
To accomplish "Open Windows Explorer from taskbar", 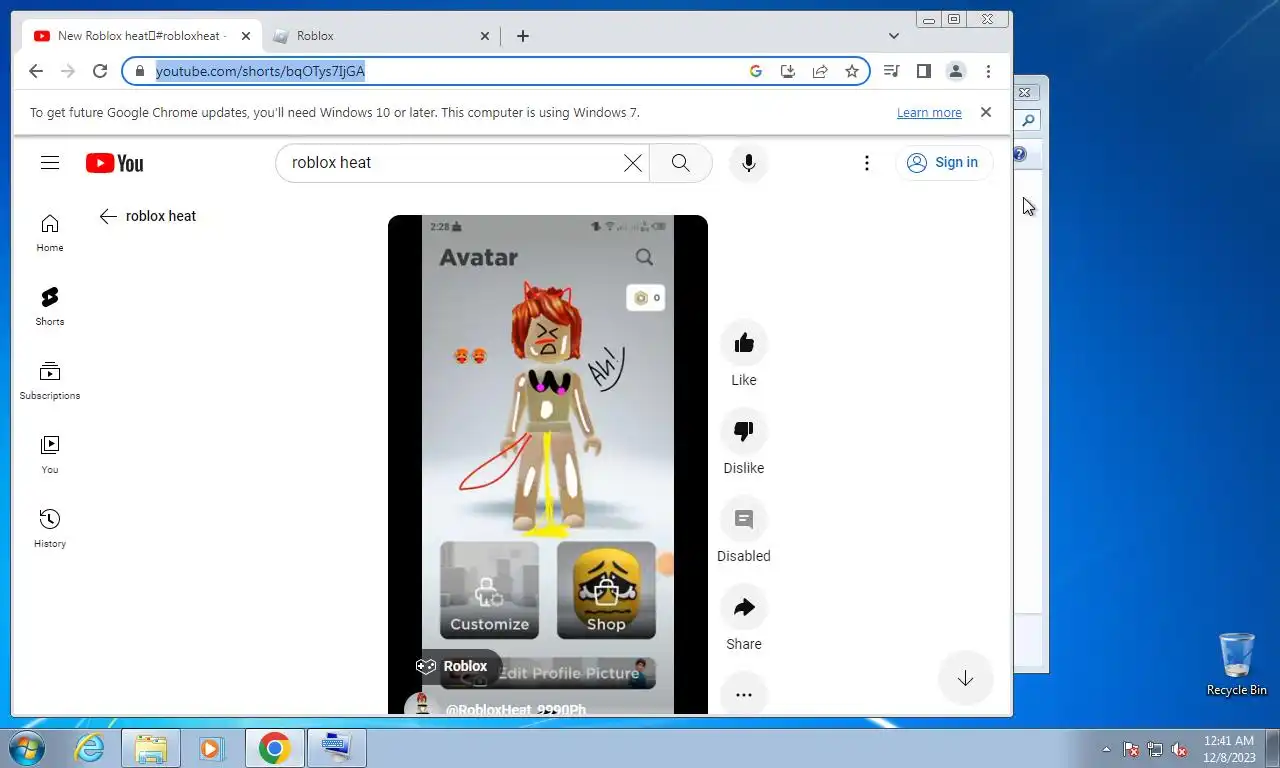I will (x=151, y=748).
